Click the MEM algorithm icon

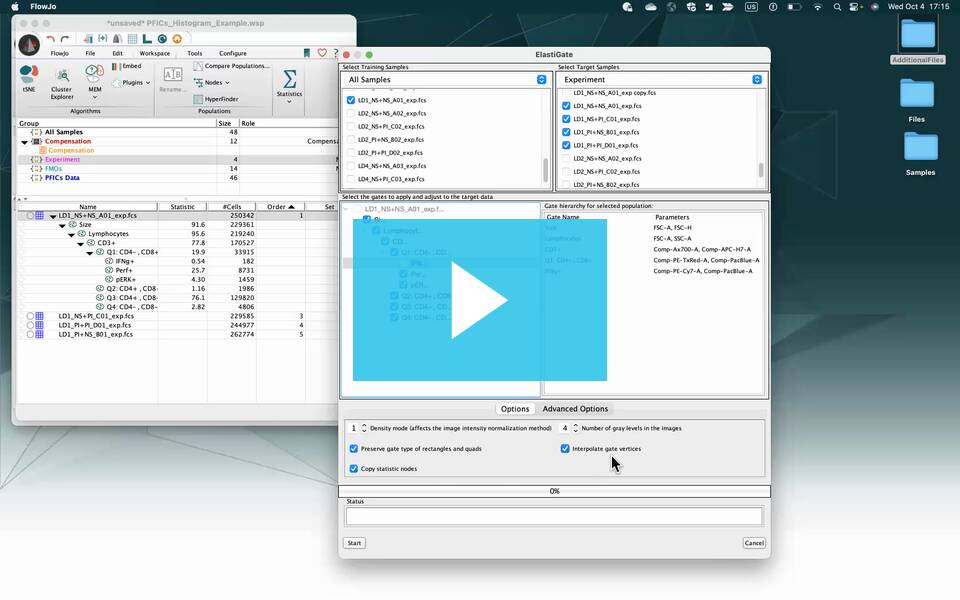click(x=94, y=74)
